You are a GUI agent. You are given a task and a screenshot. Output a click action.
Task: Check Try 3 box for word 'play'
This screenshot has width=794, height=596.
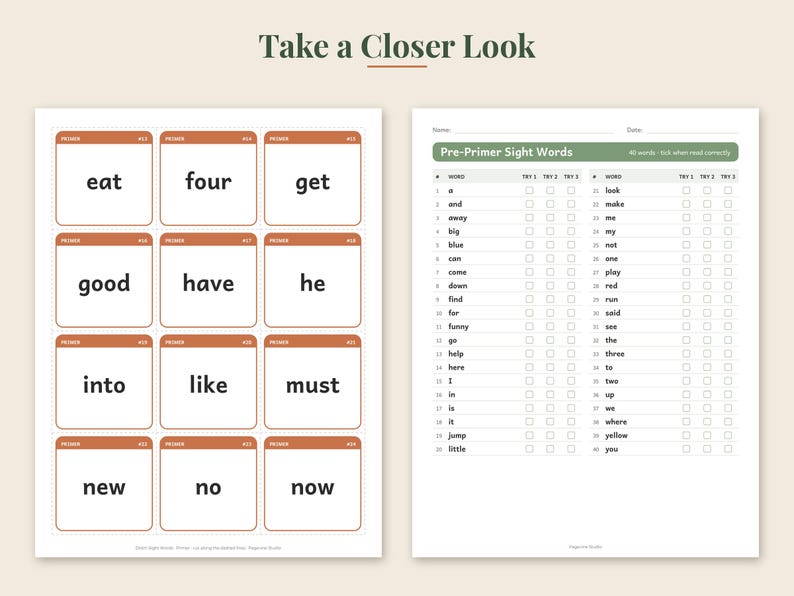point(728,272)
